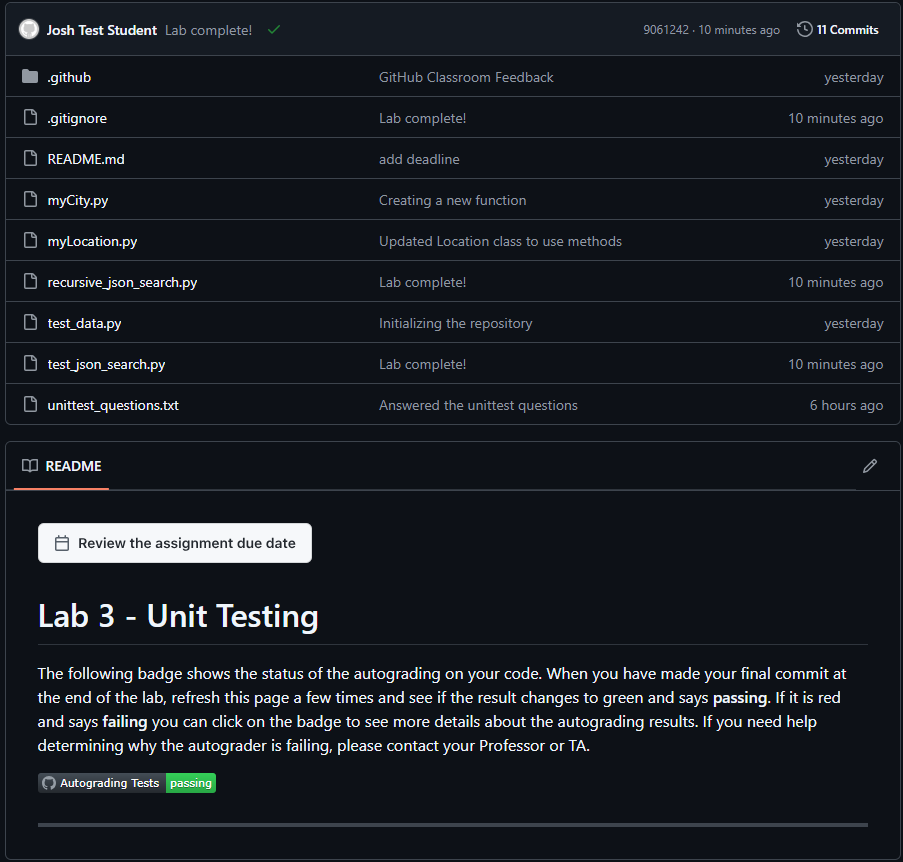View all 11 Commits
Viewport: 903px width, 862px height.
[846, 29]
